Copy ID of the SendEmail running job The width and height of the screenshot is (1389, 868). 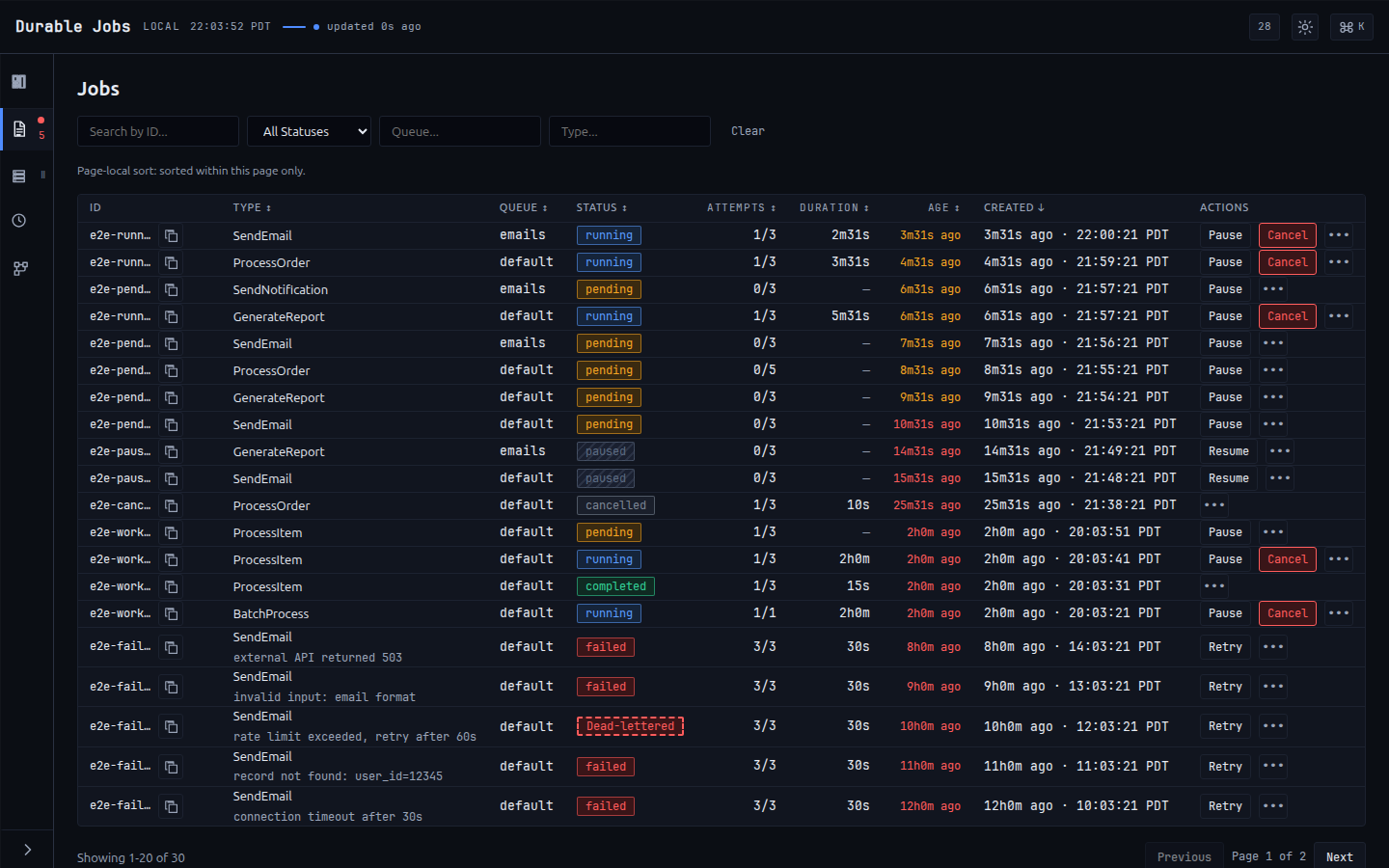click(x=171, y=235)
